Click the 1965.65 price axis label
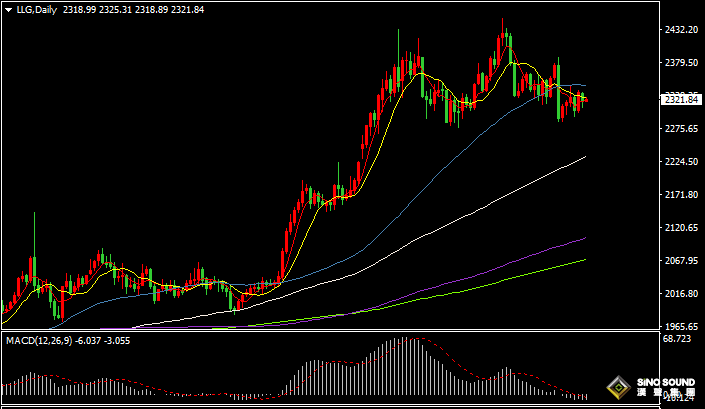The height and width of the screenshot is (409, 705). (681, 327)
